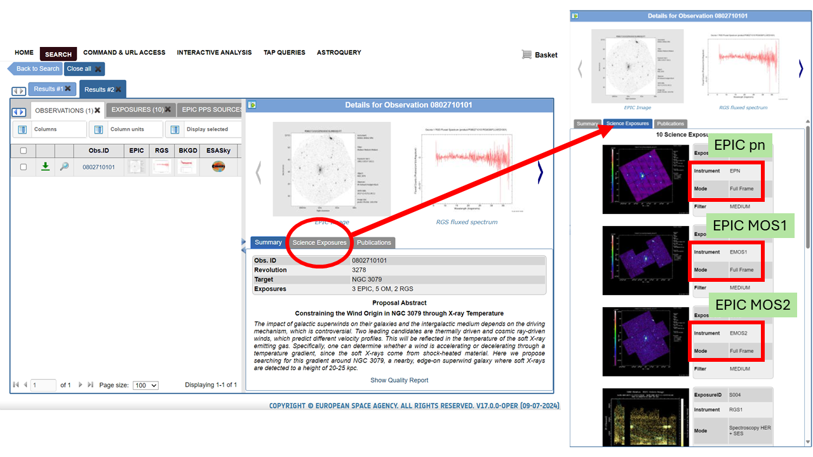This screenshot has width=813, height=457.
Task: Open RGS fluxed spectrum plot preview
Action: pos(467,169)
